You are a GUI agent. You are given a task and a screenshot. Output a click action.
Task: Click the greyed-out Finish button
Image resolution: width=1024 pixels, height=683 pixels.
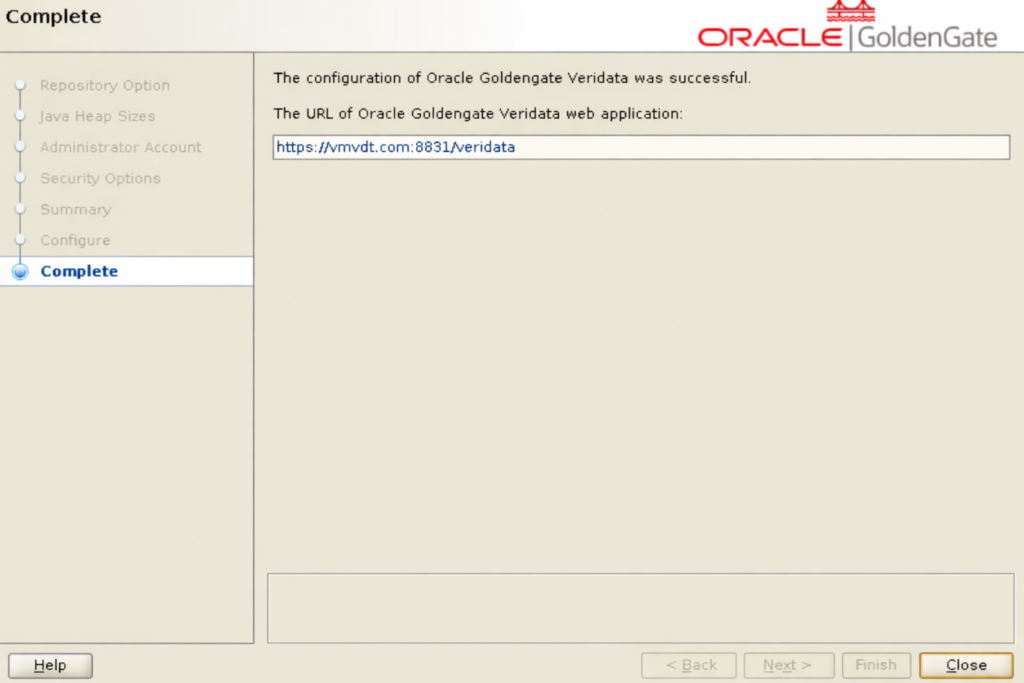pyautogui.click(x=876, y=665)
